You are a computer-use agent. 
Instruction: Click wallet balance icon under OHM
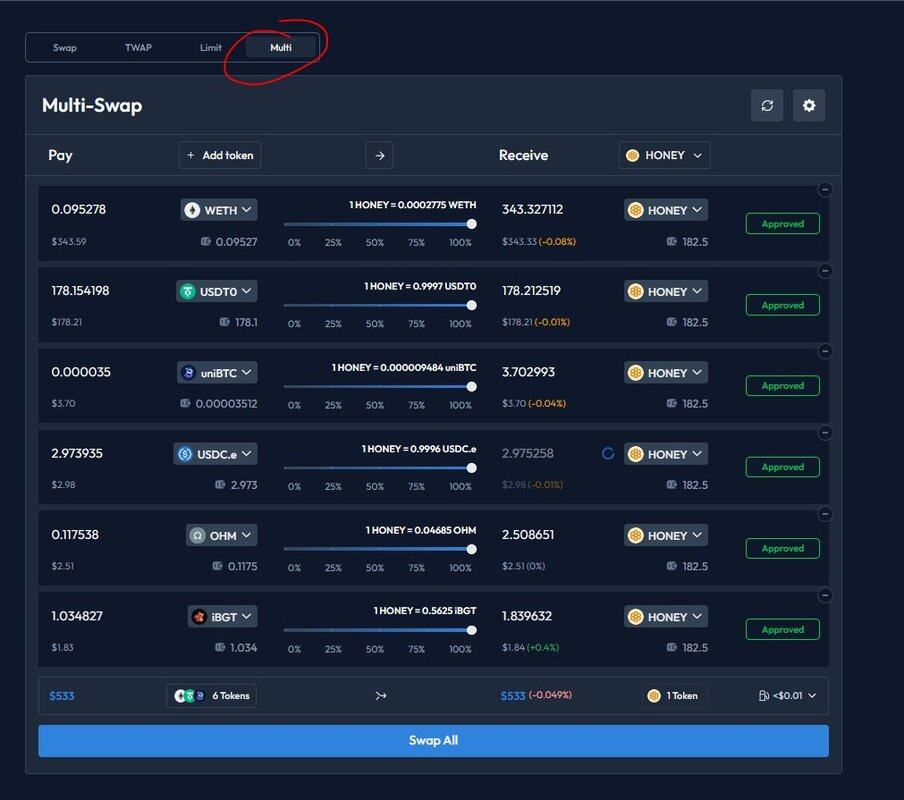(218, 566)
